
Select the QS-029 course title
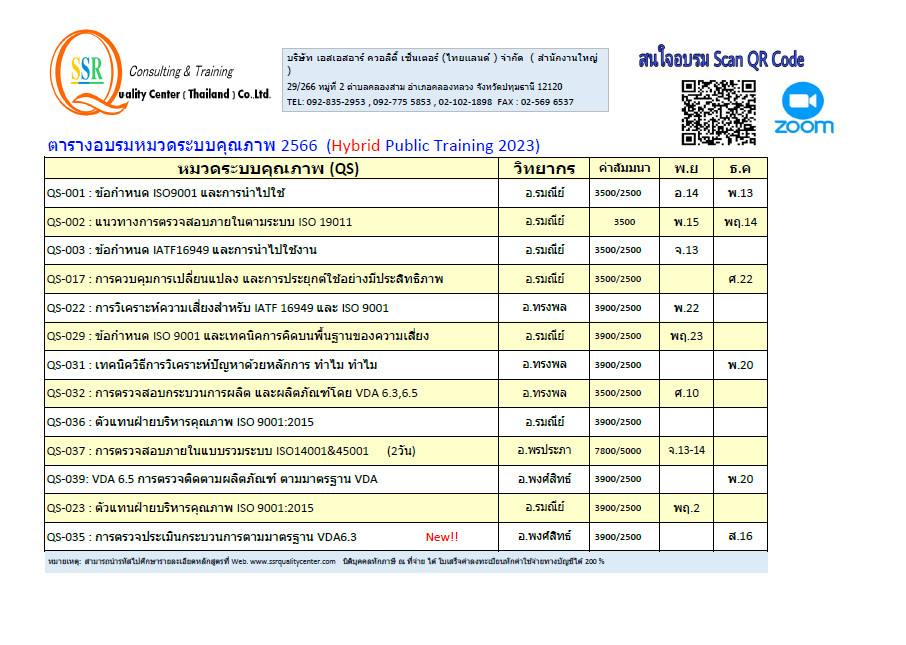point(238,336)
